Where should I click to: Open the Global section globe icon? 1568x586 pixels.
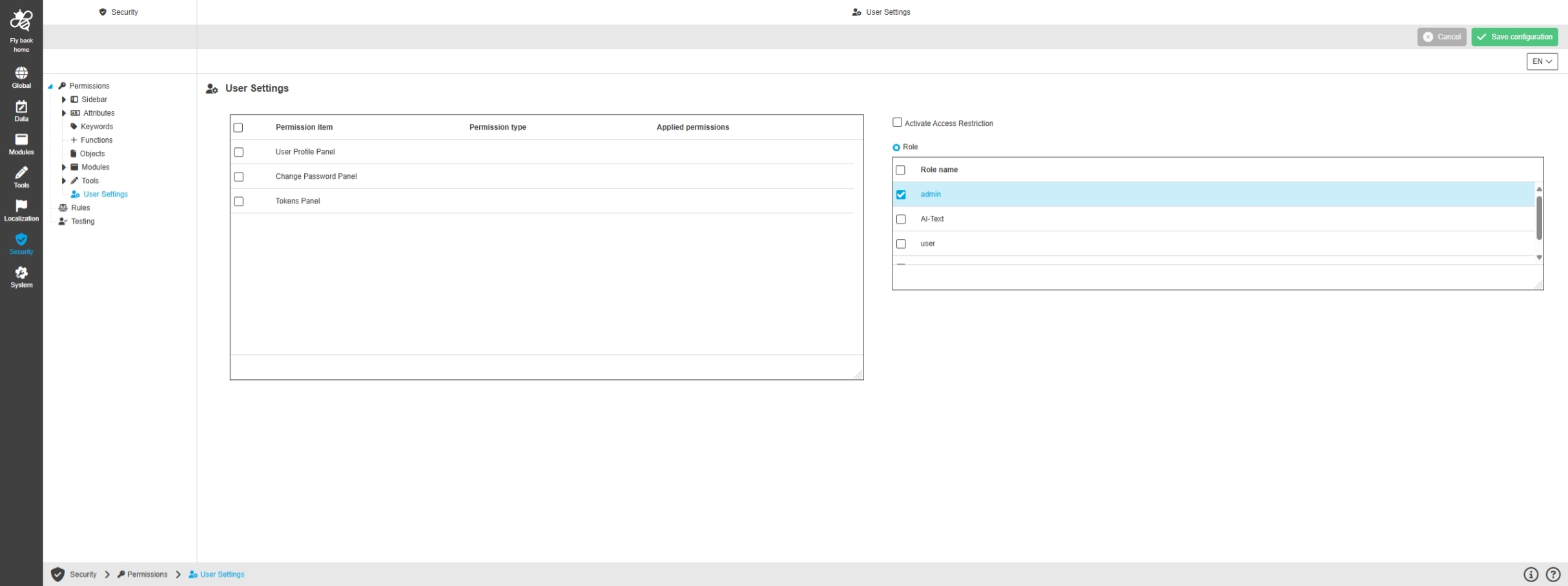[x=21, y=73]
